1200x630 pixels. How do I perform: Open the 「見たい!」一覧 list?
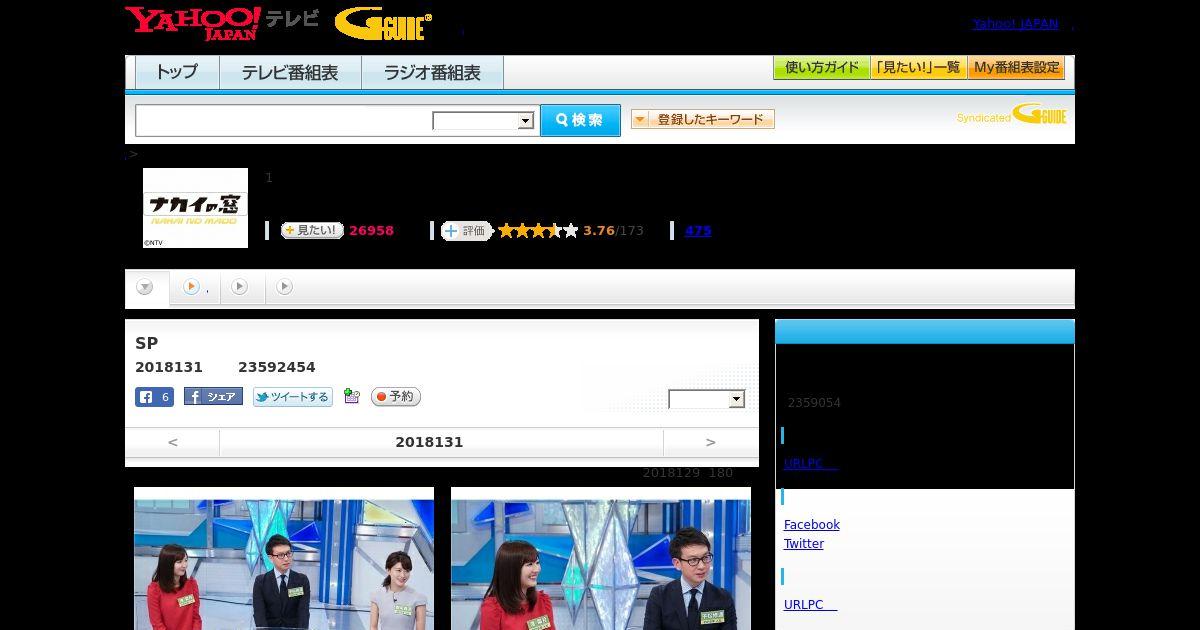(919, 68)
